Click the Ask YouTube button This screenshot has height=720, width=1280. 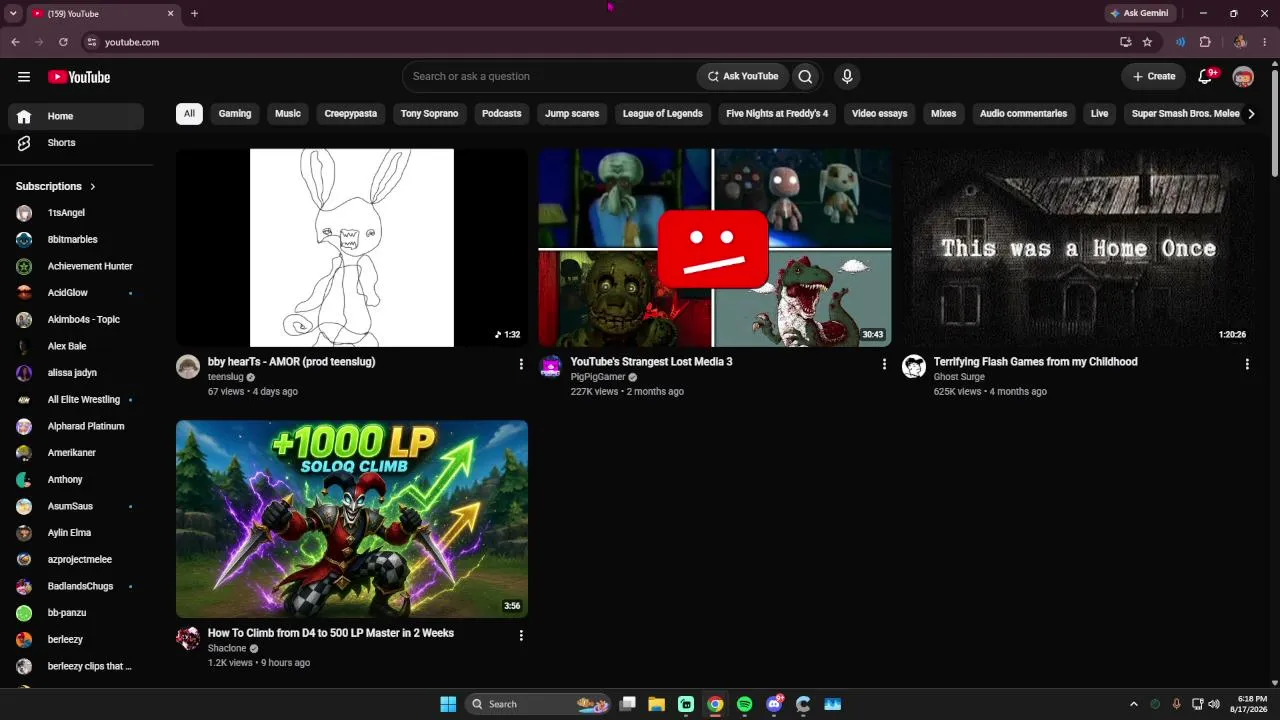coord(743,76)
